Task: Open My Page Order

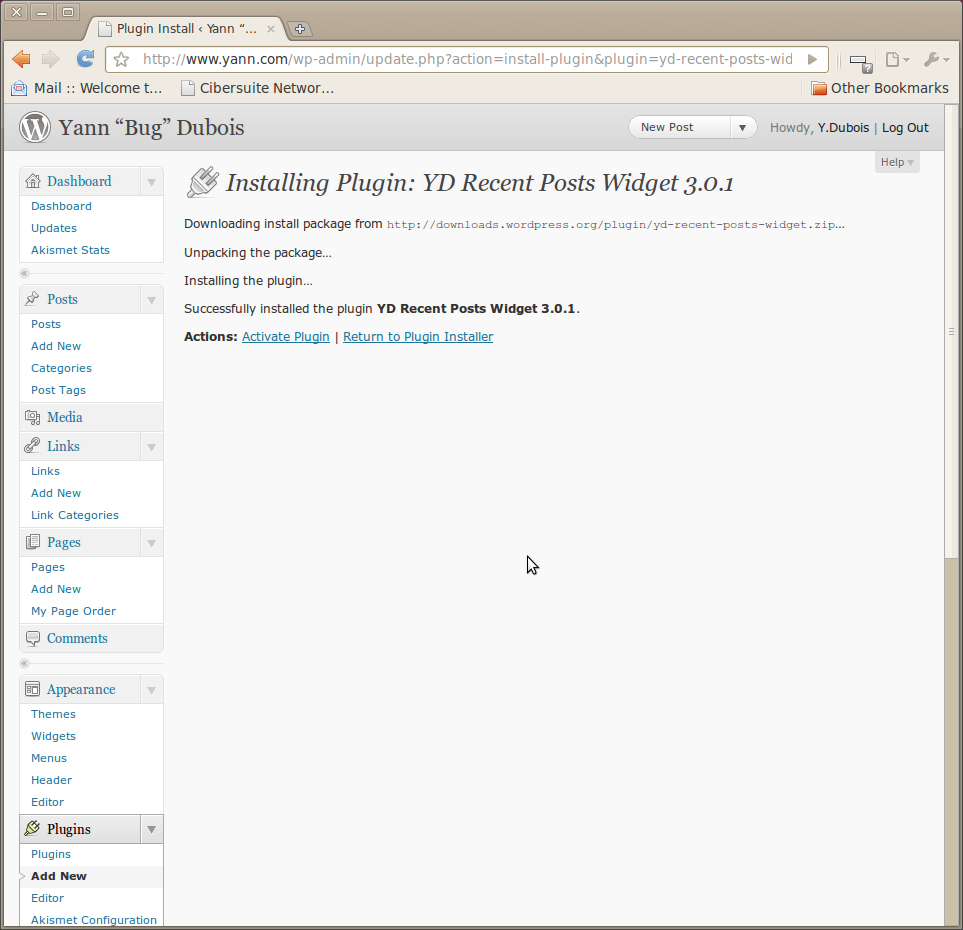Action: (x=74, y=611)
